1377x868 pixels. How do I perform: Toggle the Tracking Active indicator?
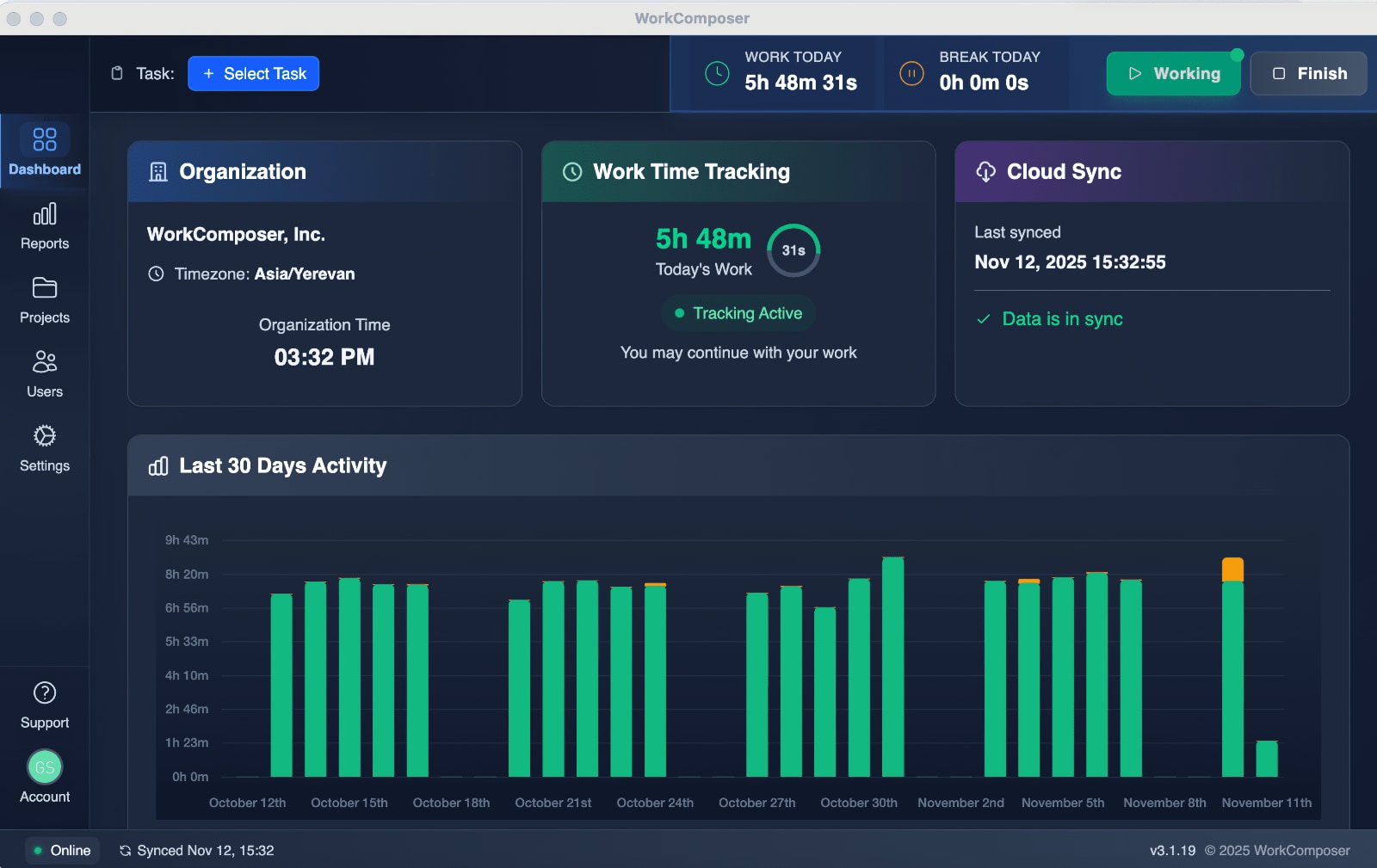tap(738, 313)
